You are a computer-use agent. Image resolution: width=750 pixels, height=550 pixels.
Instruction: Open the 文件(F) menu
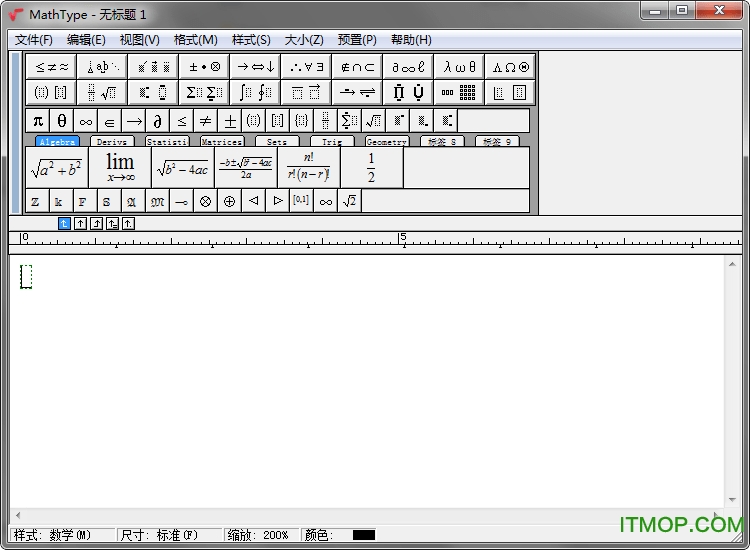(x=33, y=40)
